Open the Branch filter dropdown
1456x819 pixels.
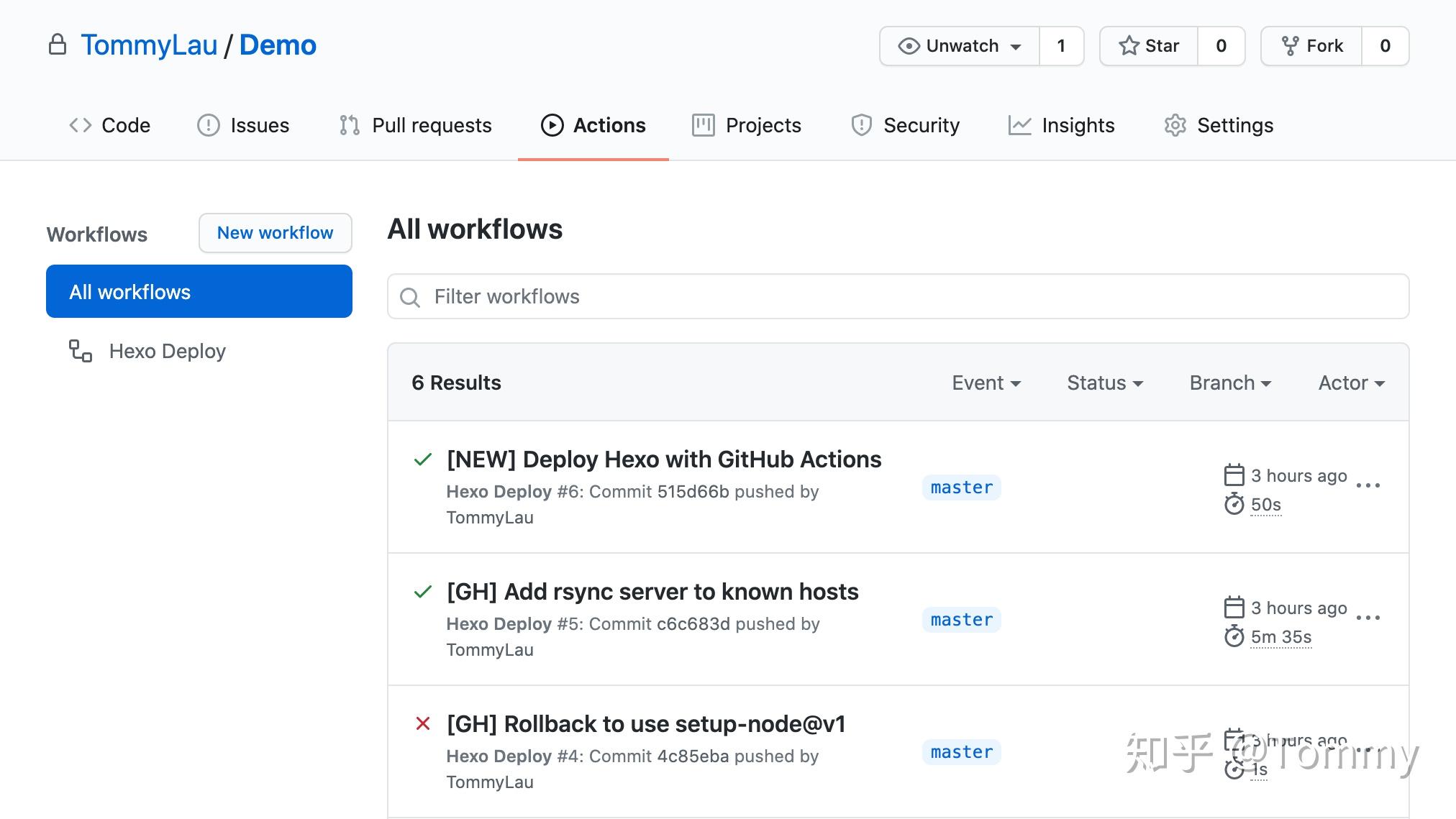point(1229,383)
